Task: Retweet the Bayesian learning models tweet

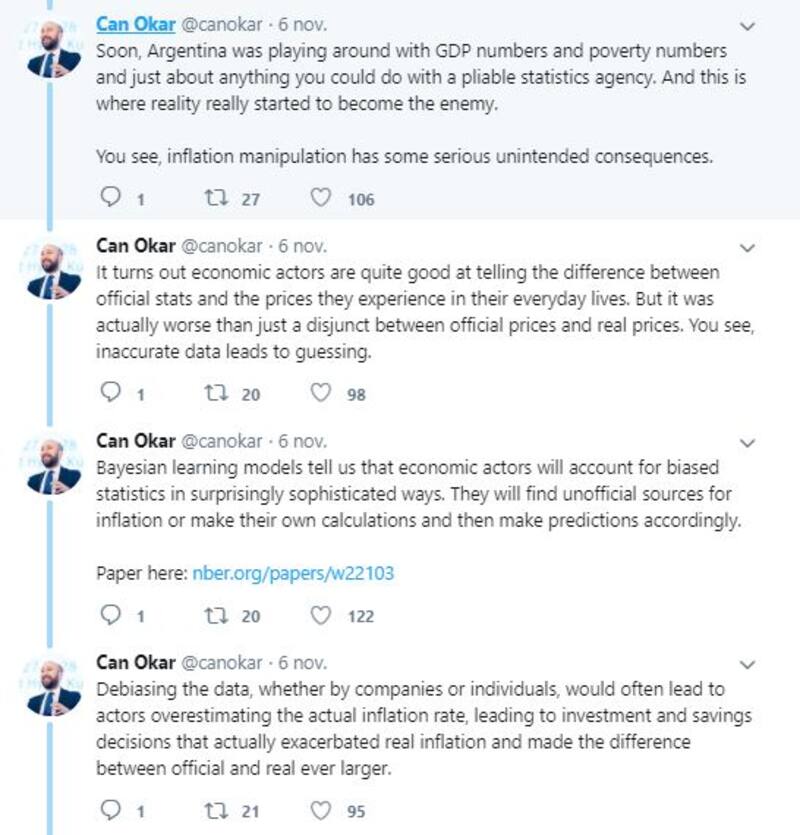Action: click(x=212, y=616)
